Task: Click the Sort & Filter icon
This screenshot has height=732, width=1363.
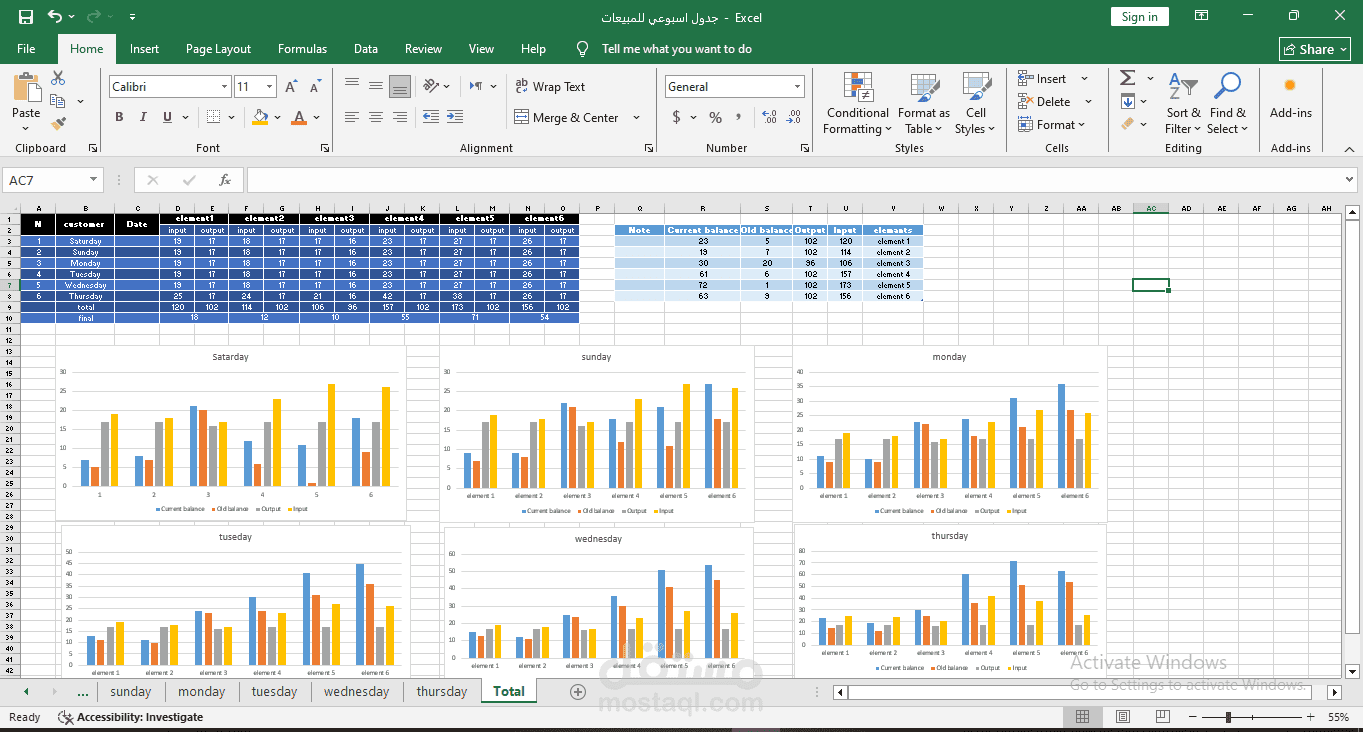Action: point(1183,103)
